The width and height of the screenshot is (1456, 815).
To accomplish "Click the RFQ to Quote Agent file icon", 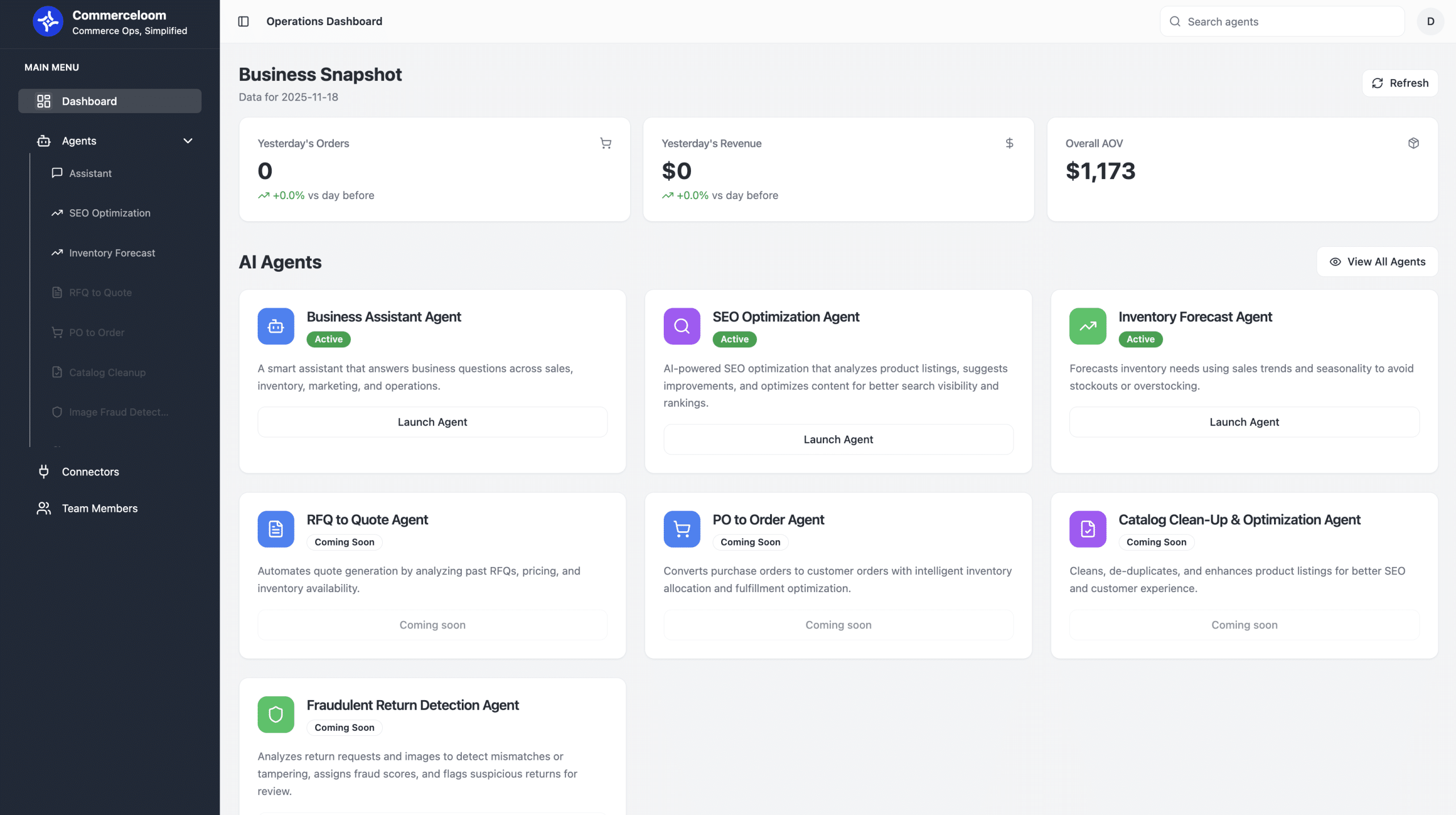I will [x=276, y=529].
